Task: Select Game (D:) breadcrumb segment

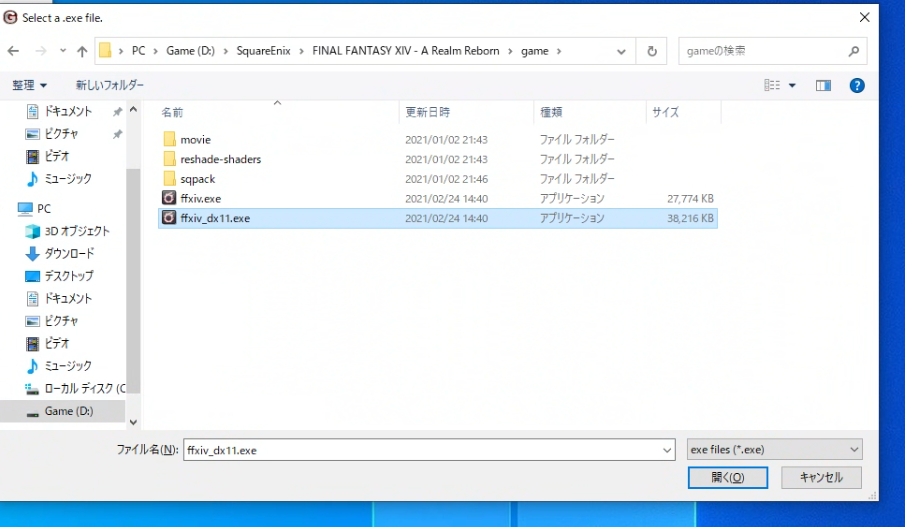Action: tap(190, 51)
